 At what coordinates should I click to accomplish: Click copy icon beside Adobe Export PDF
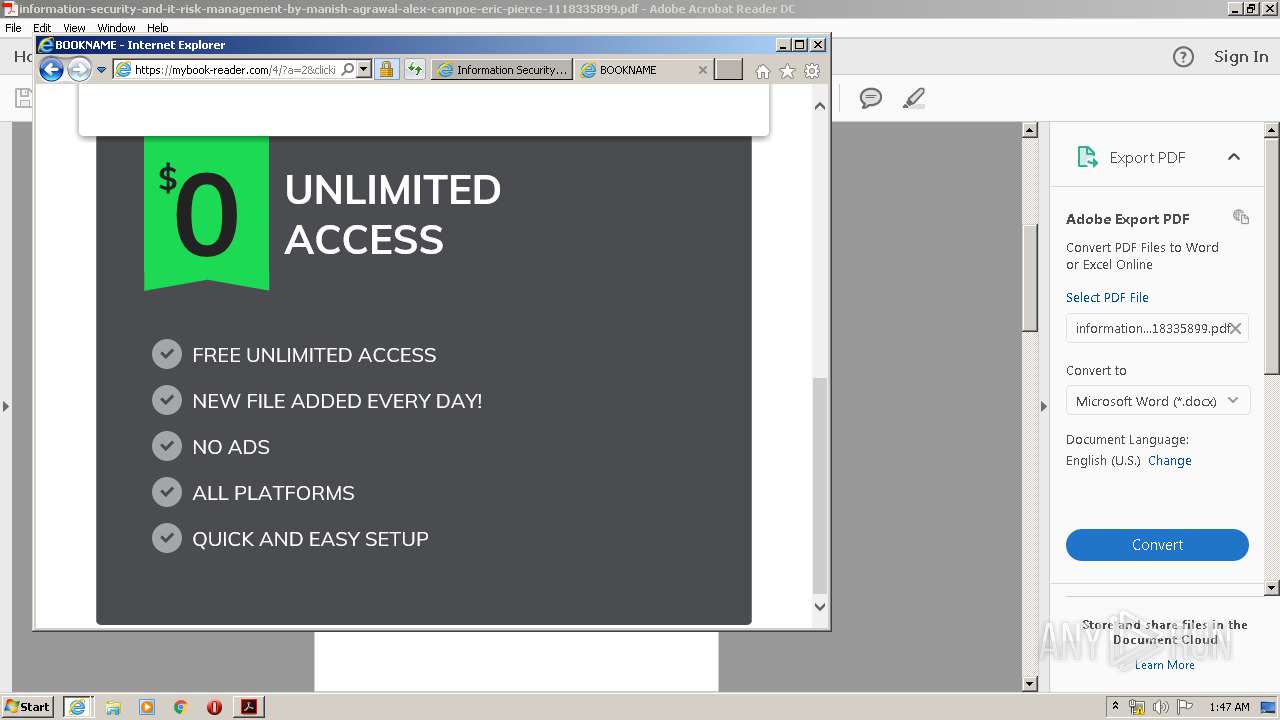coord(1241,217)
